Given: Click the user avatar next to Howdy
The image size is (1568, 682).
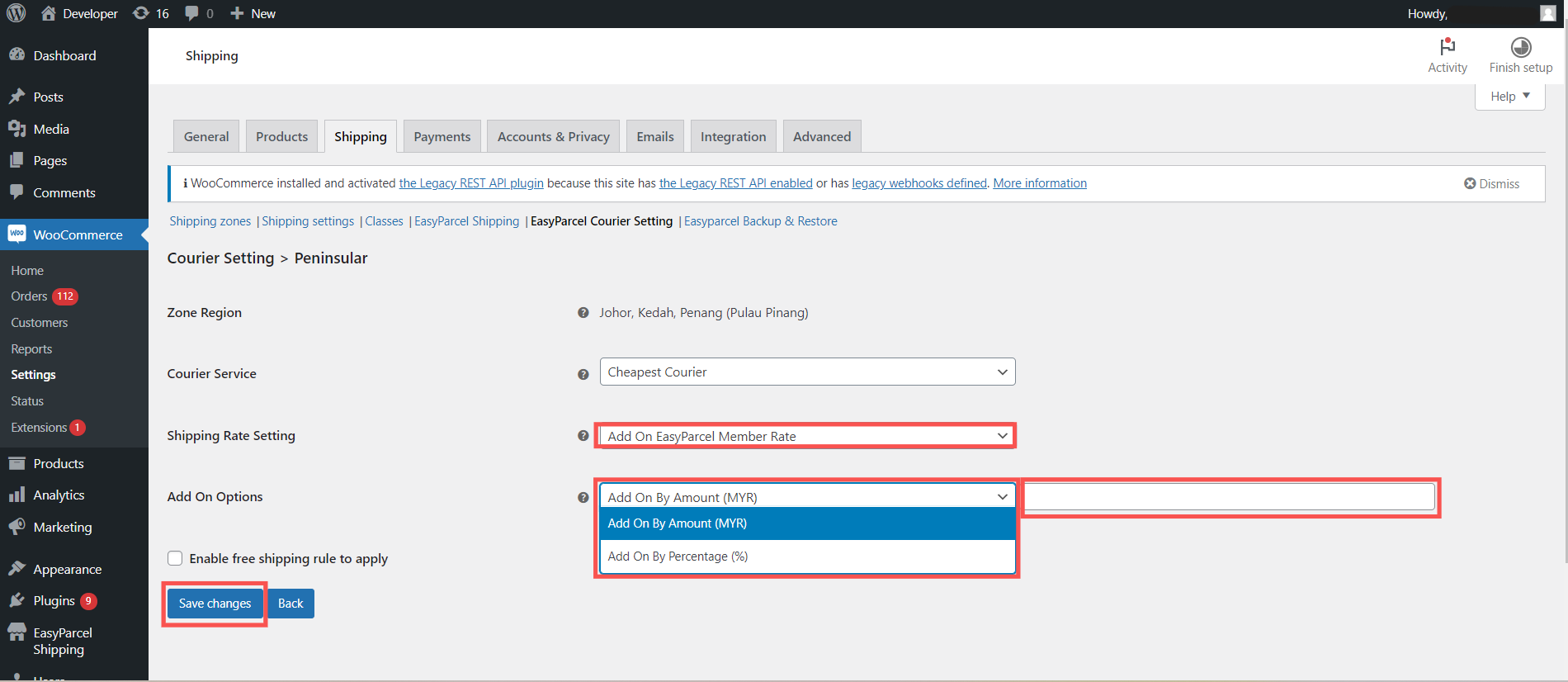Looking at the screenshot, I should click(1547, 13).
